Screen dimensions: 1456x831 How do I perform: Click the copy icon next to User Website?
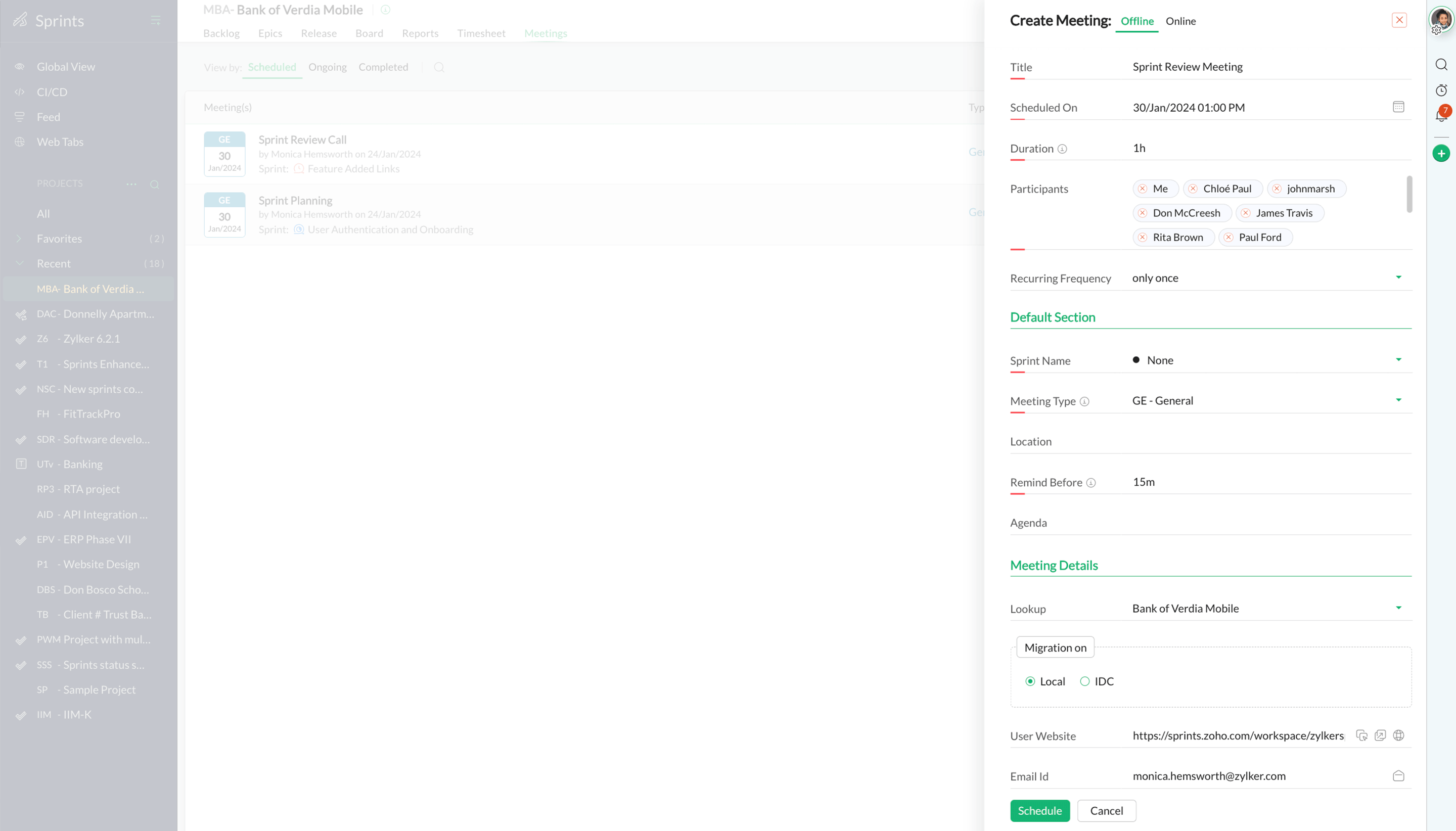pos(1361,735)
